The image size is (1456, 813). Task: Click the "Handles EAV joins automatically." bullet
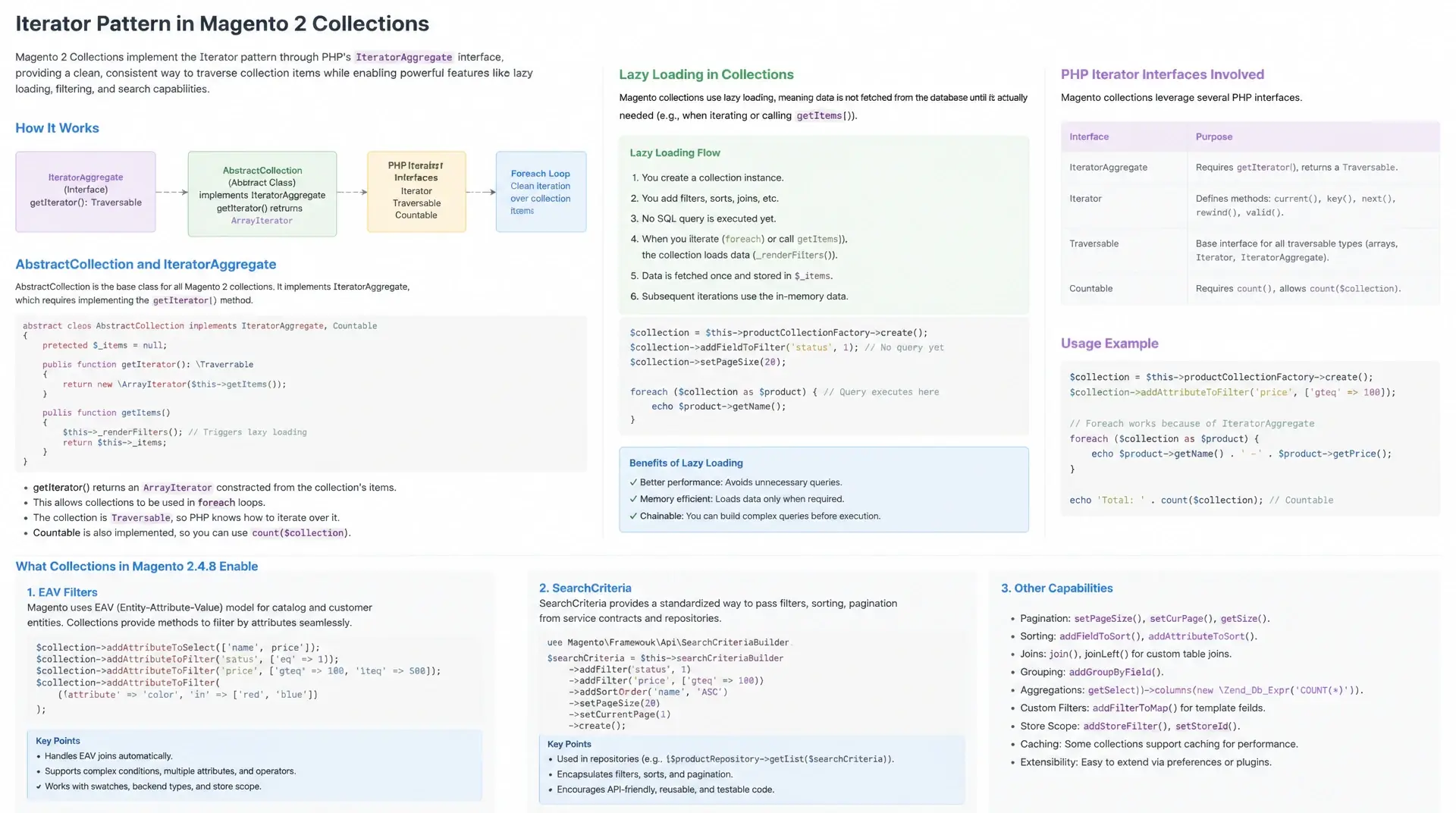click(x=108, y=756)
